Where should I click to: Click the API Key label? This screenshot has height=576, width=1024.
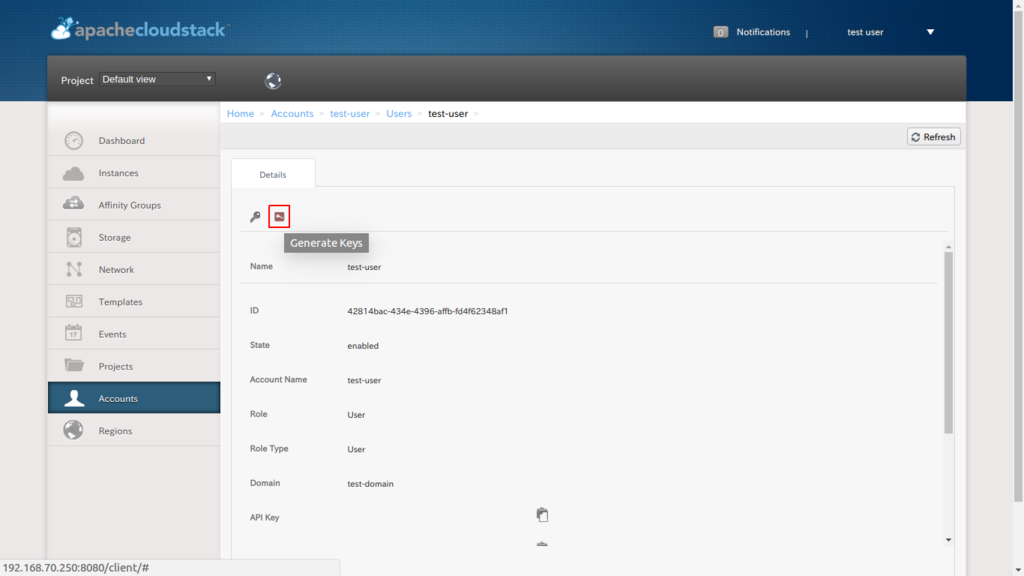point(264,517)
